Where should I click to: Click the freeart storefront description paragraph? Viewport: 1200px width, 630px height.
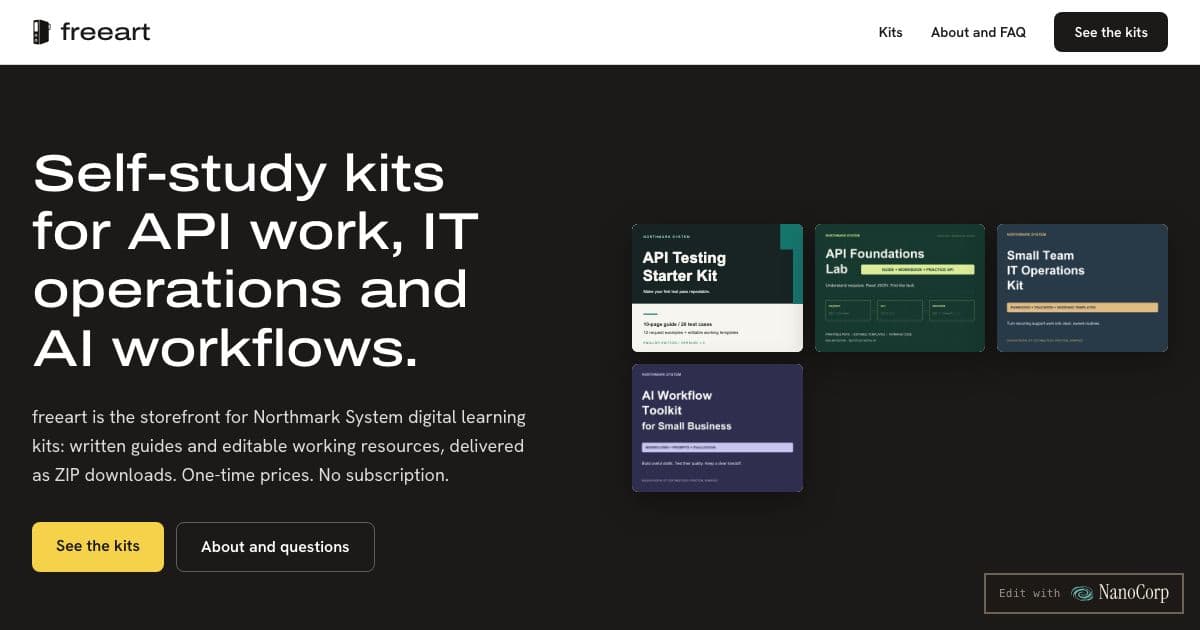pyautogui.click(x=279, y=446)
